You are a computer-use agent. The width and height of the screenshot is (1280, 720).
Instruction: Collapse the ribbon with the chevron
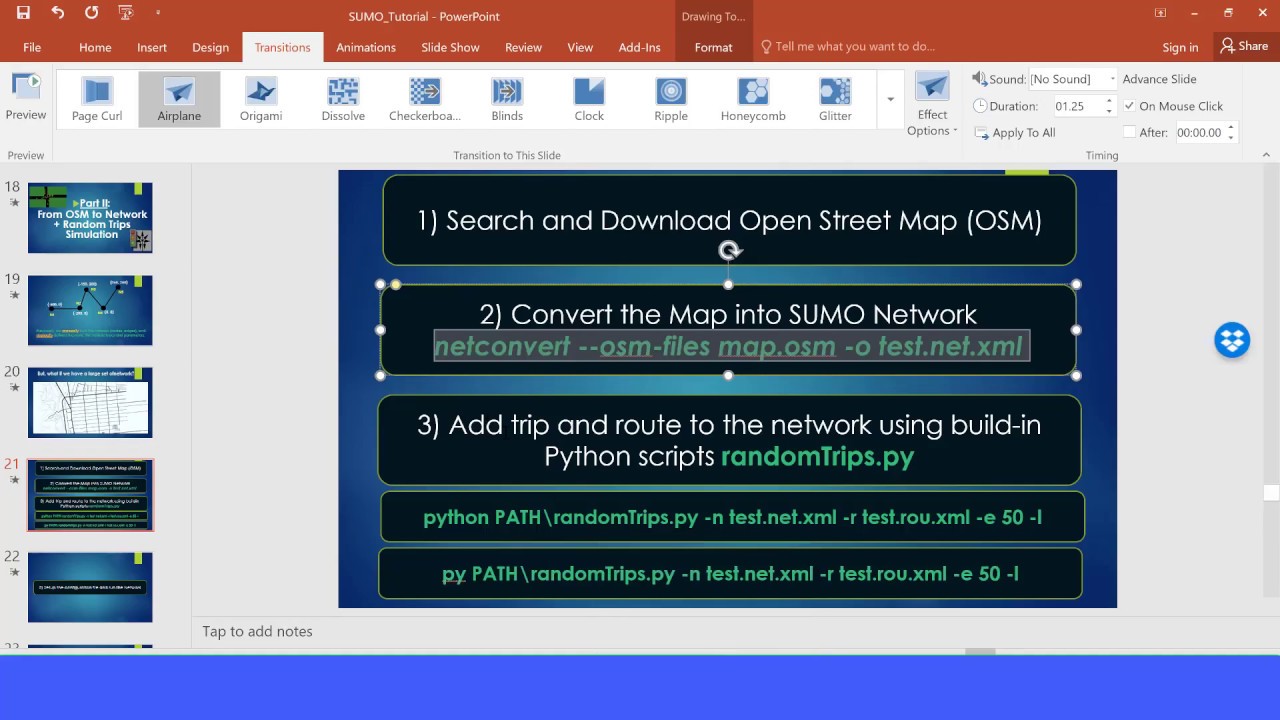coord(1266,155)
